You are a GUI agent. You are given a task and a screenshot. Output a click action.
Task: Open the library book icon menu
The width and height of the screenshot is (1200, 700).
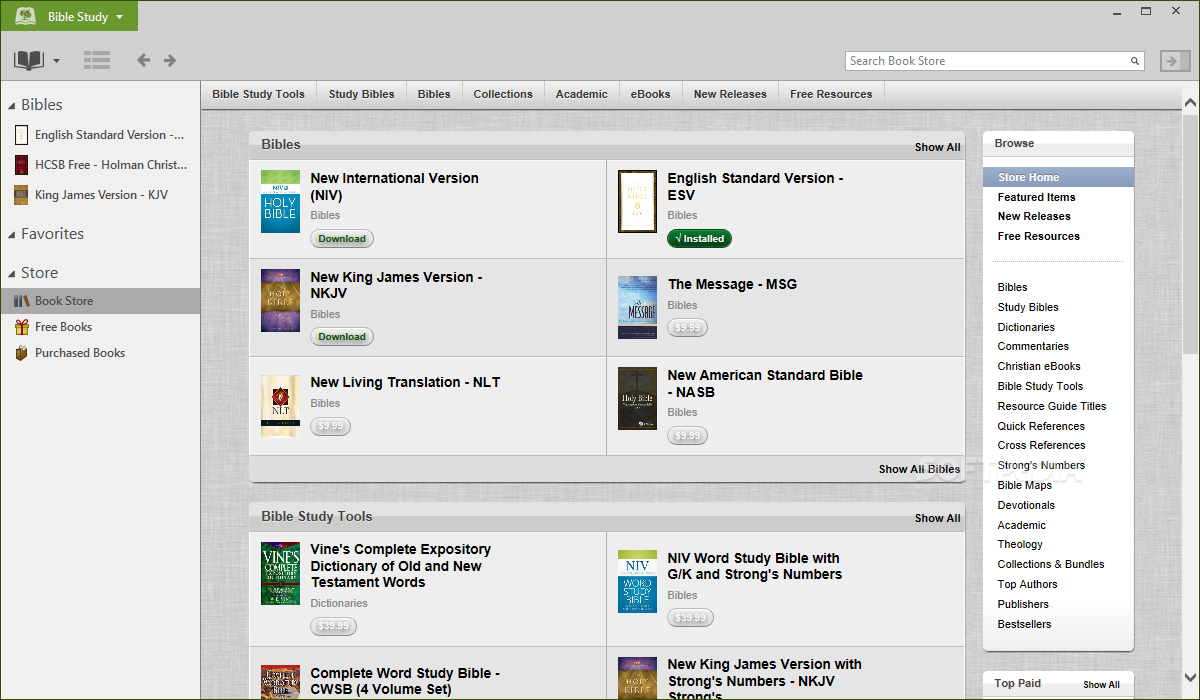click(x=29, y=61)
